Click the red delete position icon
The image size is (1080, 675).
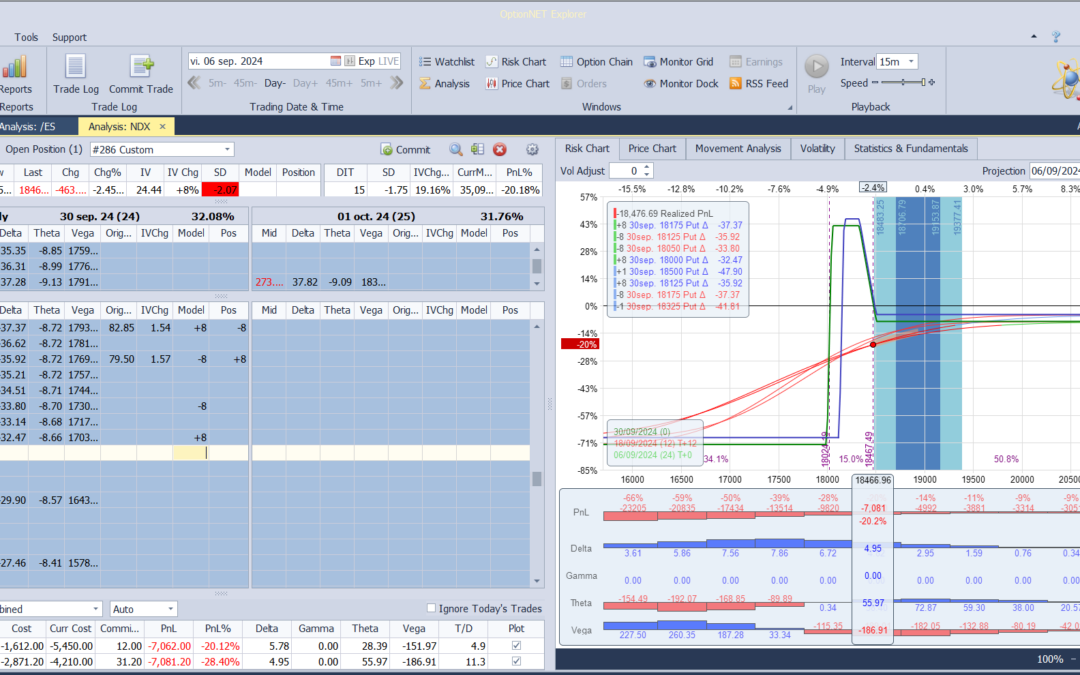[500, 150]
